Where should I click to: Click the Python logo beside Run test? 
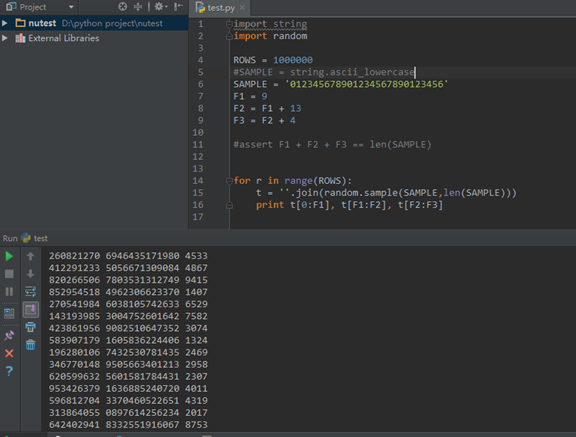click(x=26, y=238)
